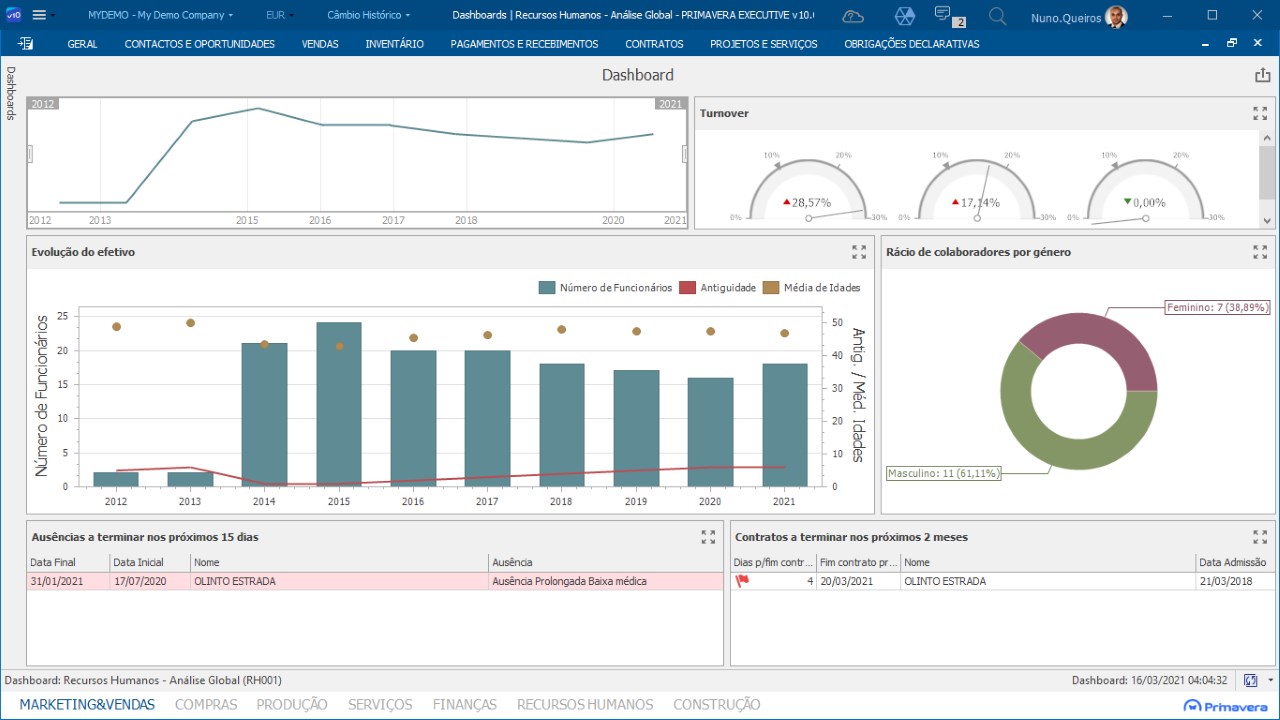Click the blue hexagon apps icon
Image resolution: width=1280 pixels, height=720 pixels.
(904, 16)
